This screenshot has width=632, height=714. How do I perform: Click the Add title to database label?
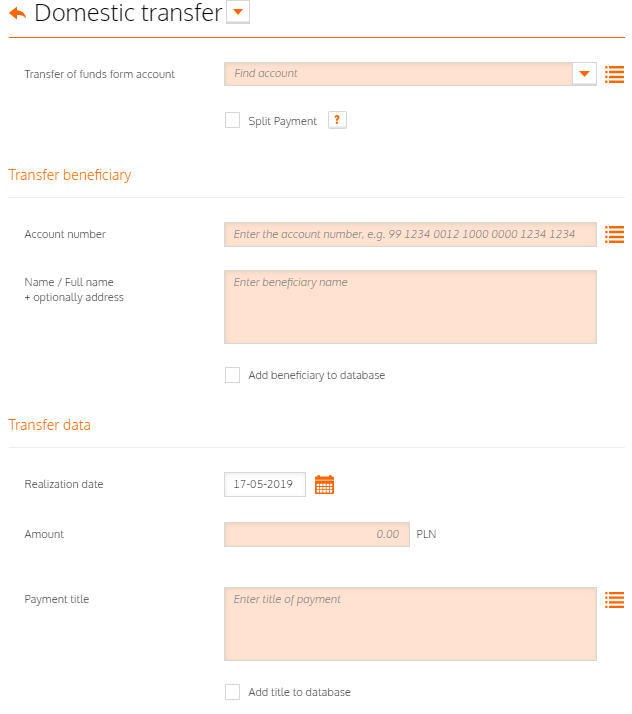tap(299, 692)
